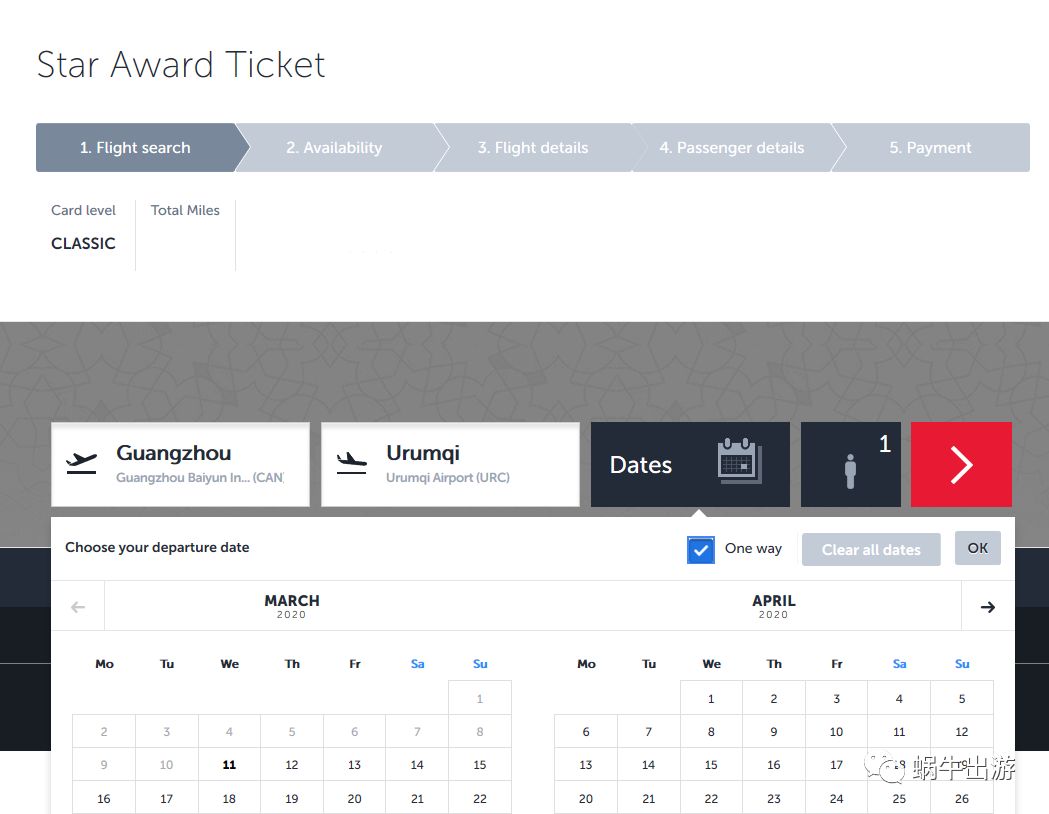Click the calendar icon in Dates box
This screenshot has height=814, width=1049.
coord(739,462)
